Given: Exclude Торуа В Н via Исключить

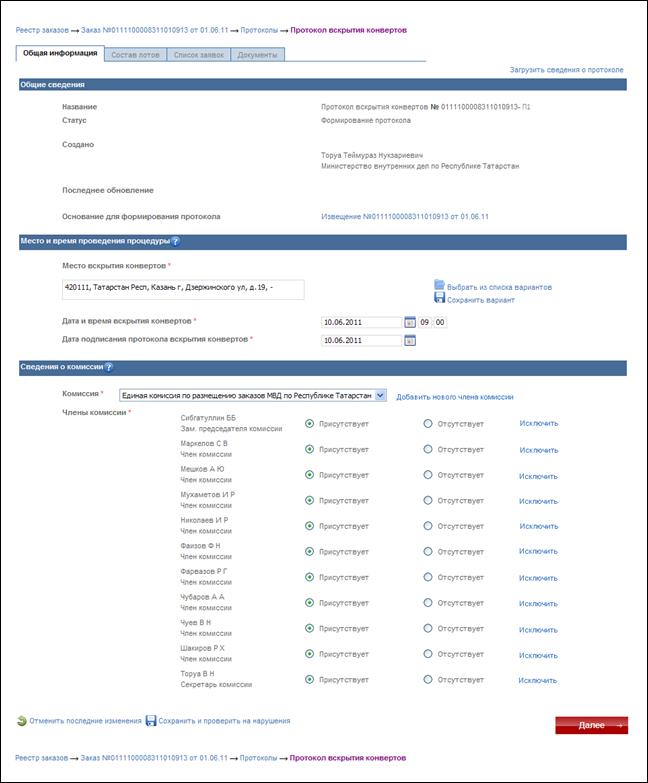Looking at the screenshot, I should pos(538,681).
